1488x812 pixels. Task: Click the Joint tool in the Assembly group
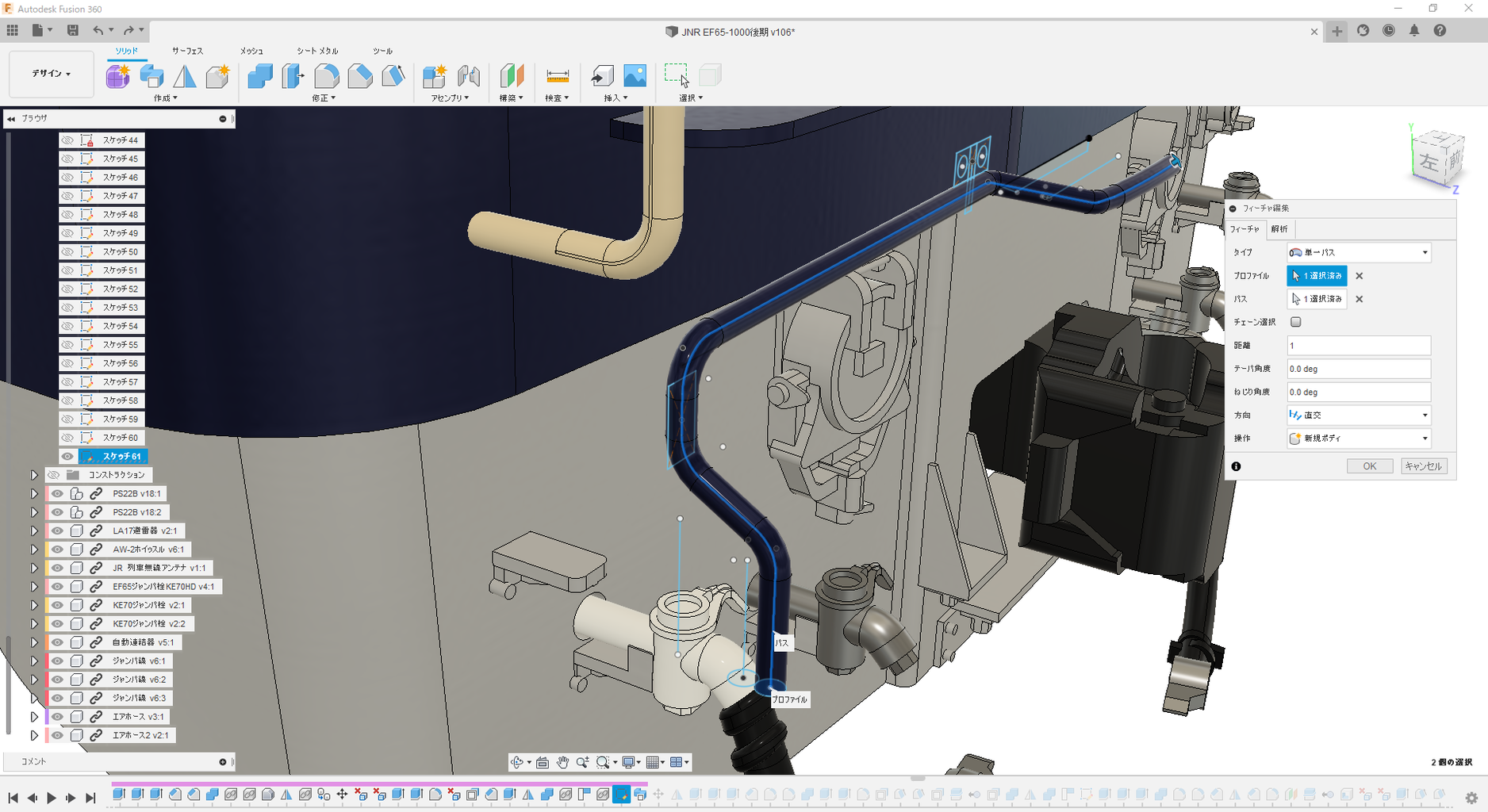469,76
